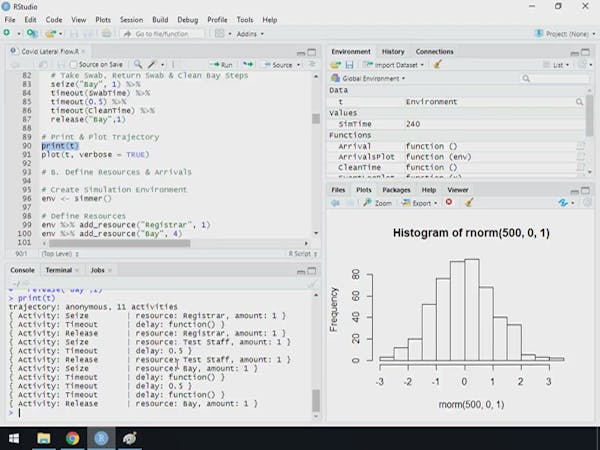Viewport: 600px width, 450px height.
Task: Click the Run button in editor
Action: pyautogui.click(x=221, y=65)
